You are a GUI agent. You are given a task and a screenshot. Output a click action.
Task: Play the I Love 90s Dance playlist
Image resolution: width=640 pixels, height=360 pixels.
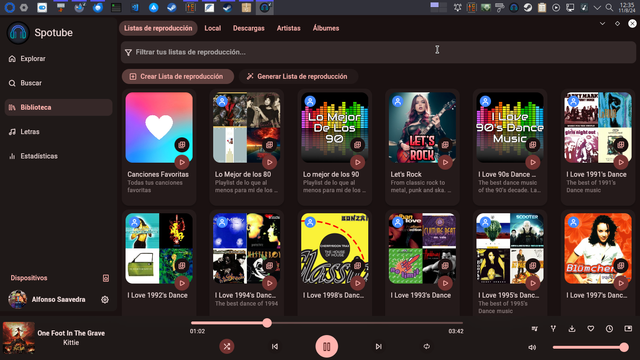coord(533,162)
